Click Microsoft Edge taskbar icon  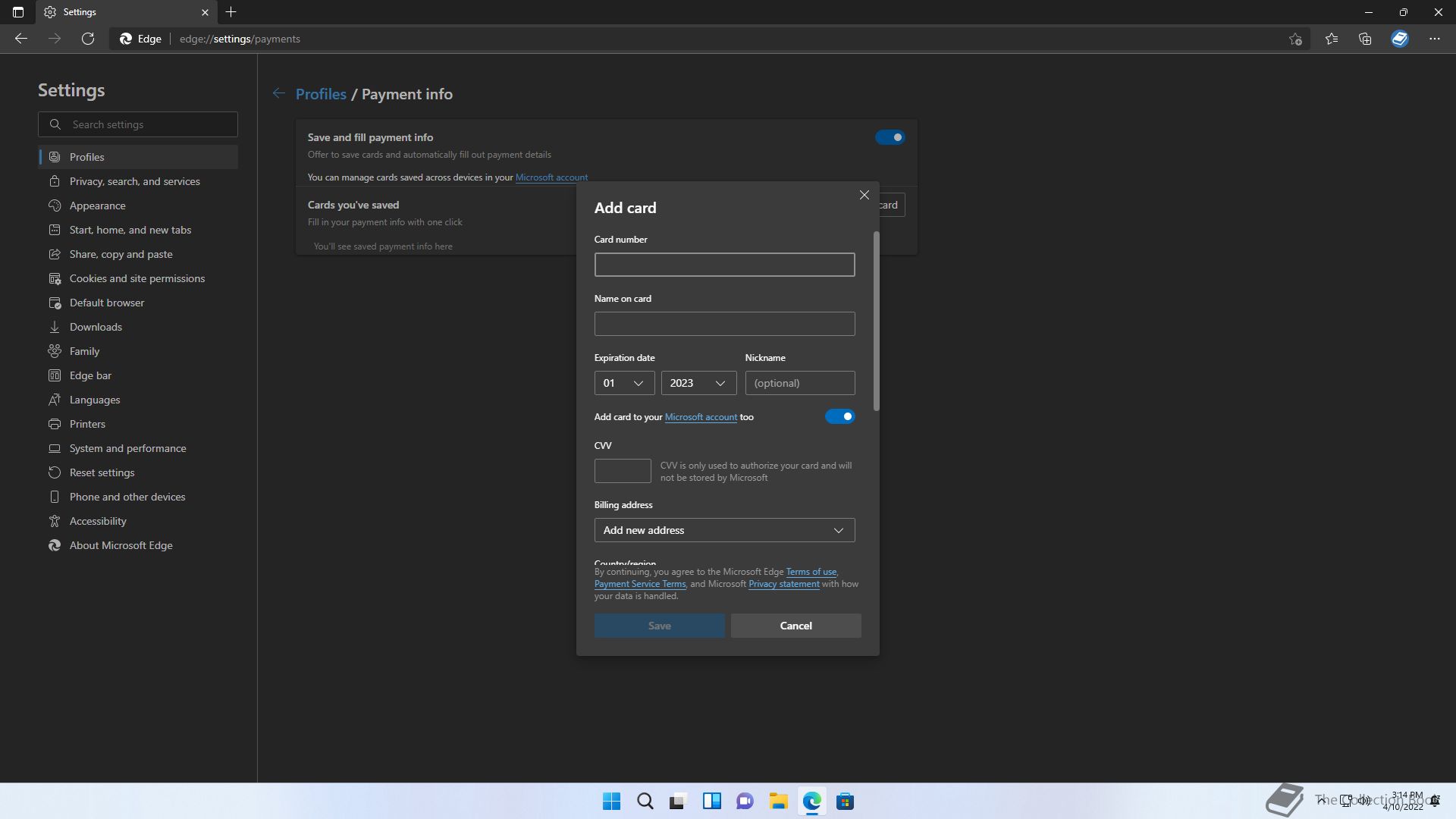pos(812,801)
